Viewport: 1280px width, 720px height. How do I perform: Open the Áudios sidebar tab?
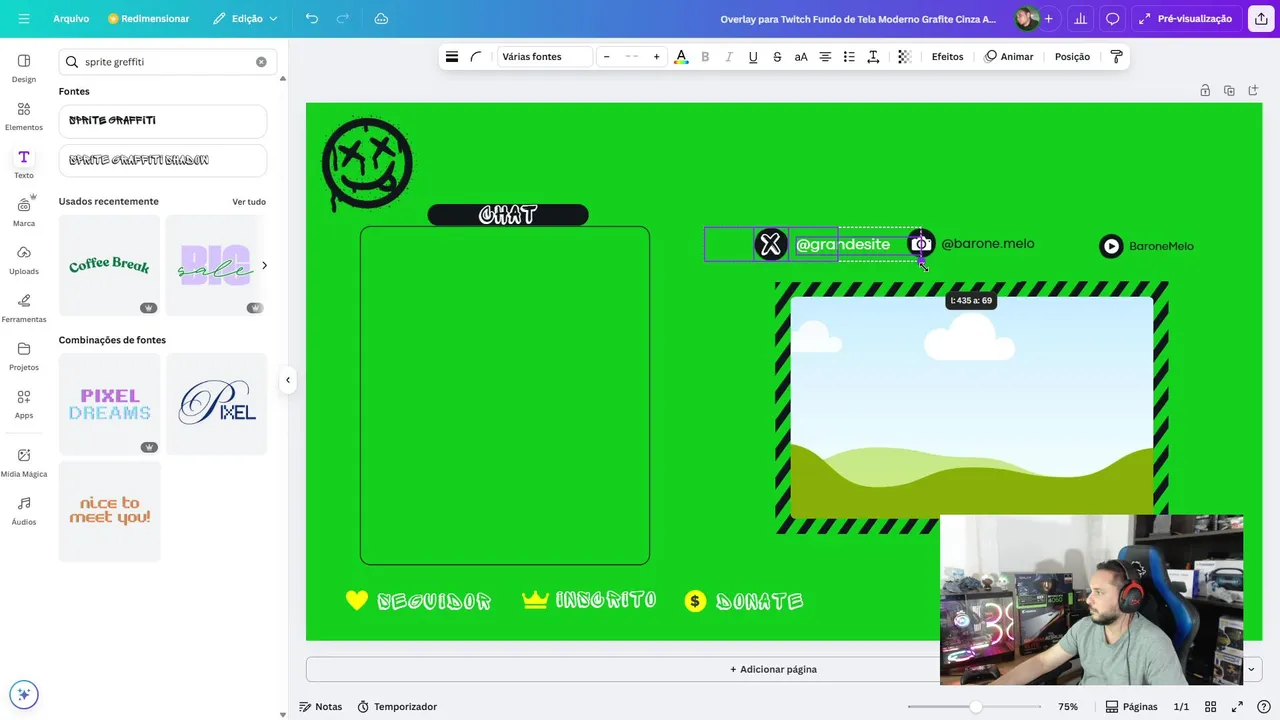[24, 510]
